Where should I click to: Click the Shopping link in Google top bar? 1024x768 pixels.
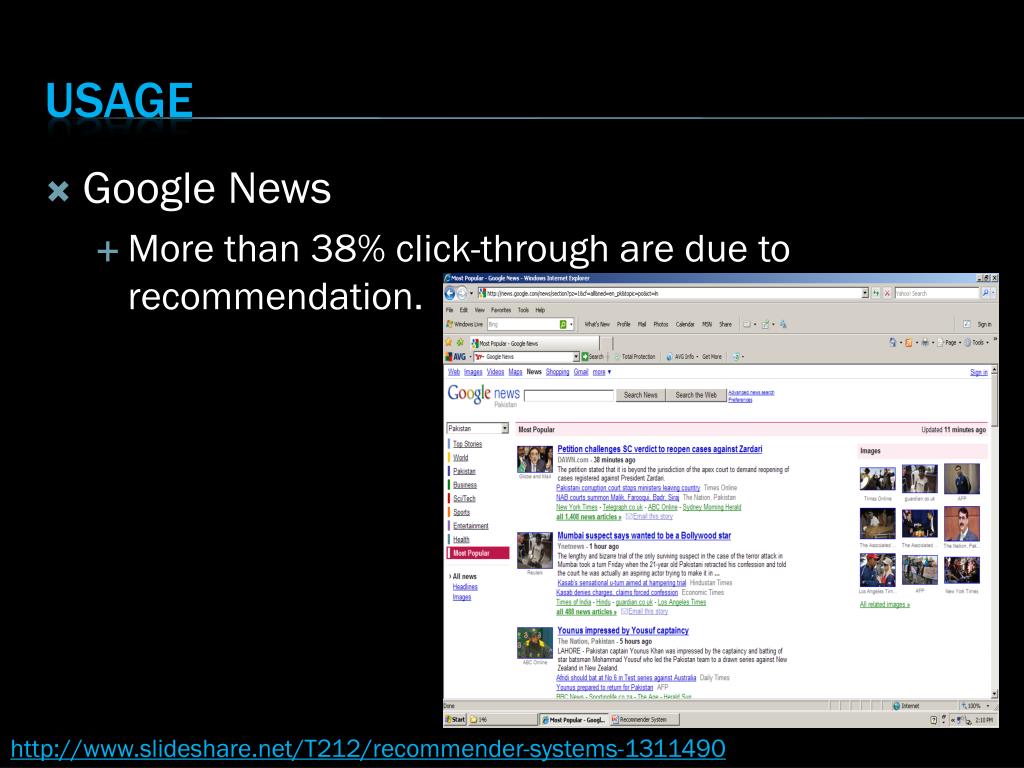pos(558,372)
